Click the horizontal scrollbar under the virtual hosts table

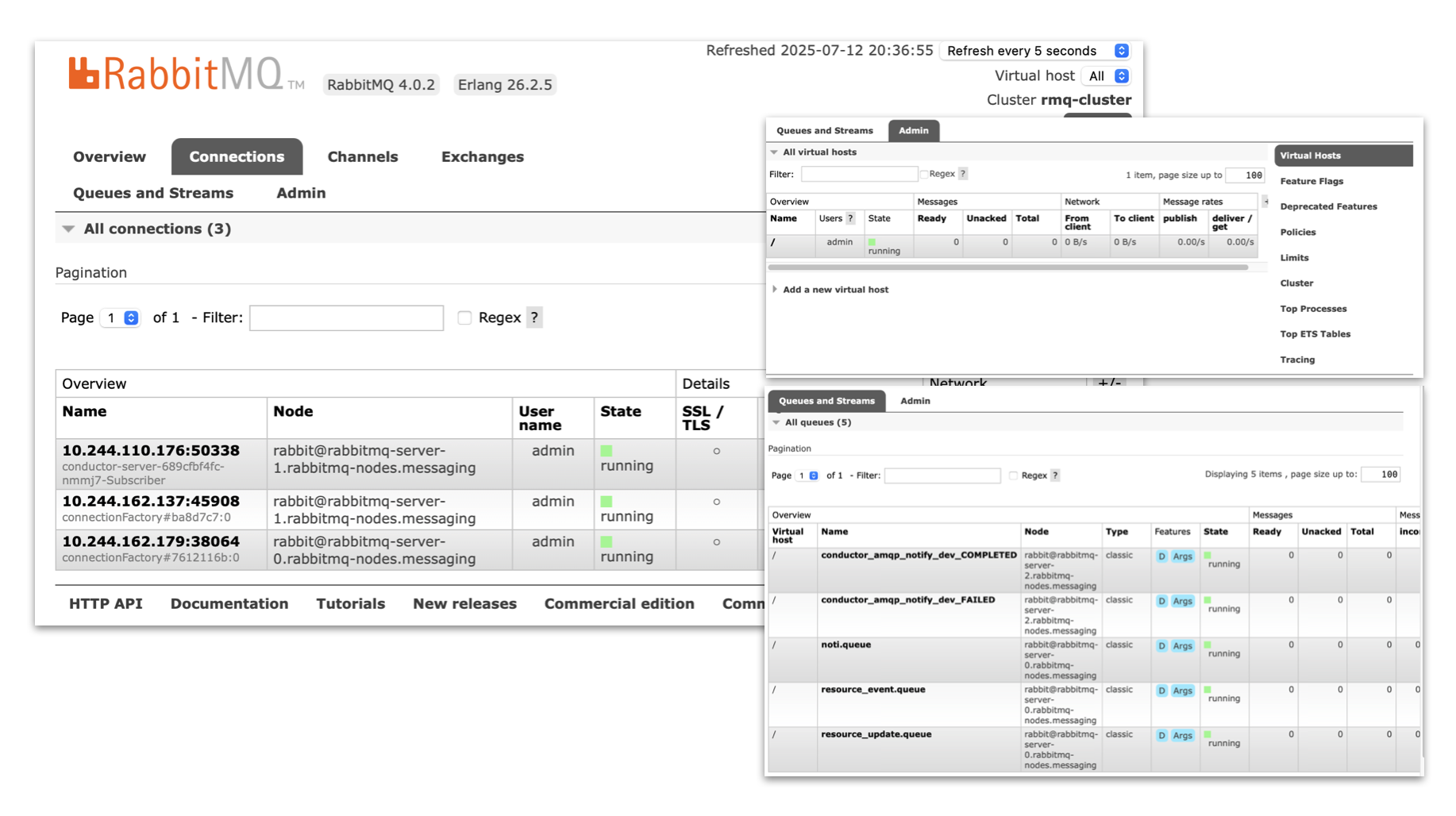[x=1008, y=268]
